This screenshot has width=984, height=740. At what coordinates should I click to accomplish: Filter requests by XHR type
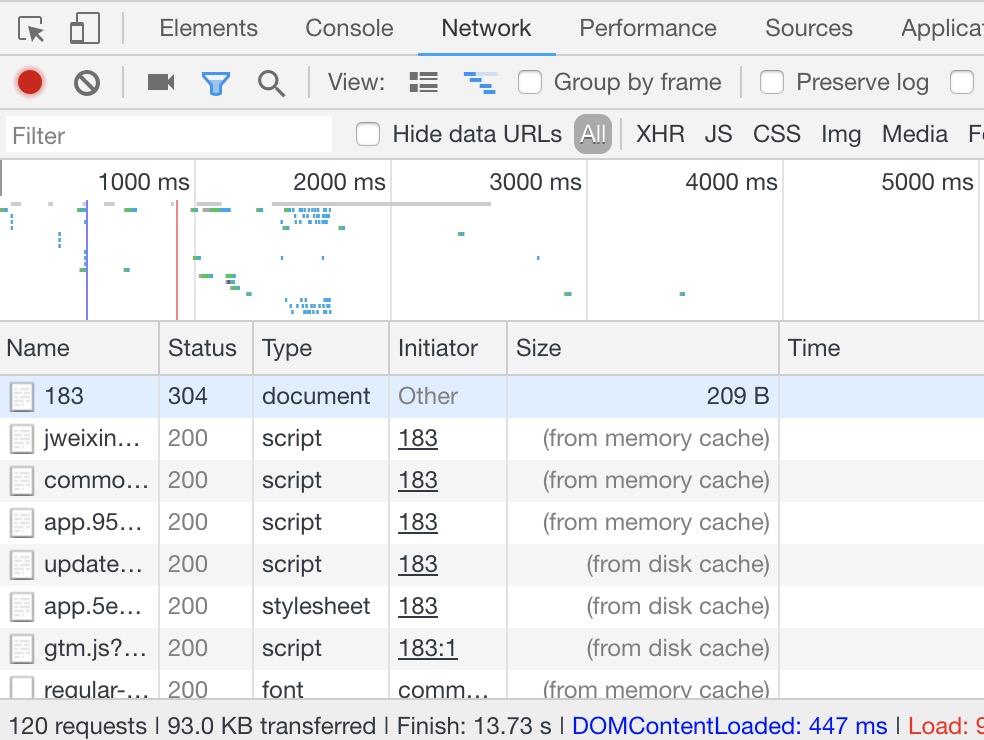660,134
